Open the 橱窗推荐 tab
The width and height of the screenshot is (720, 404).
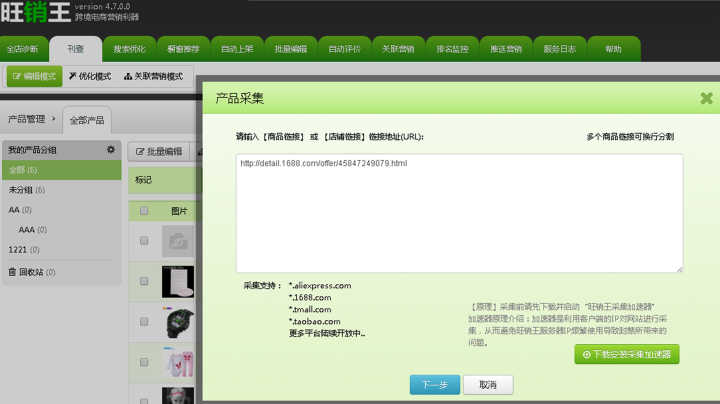click(x=183, y=49)
